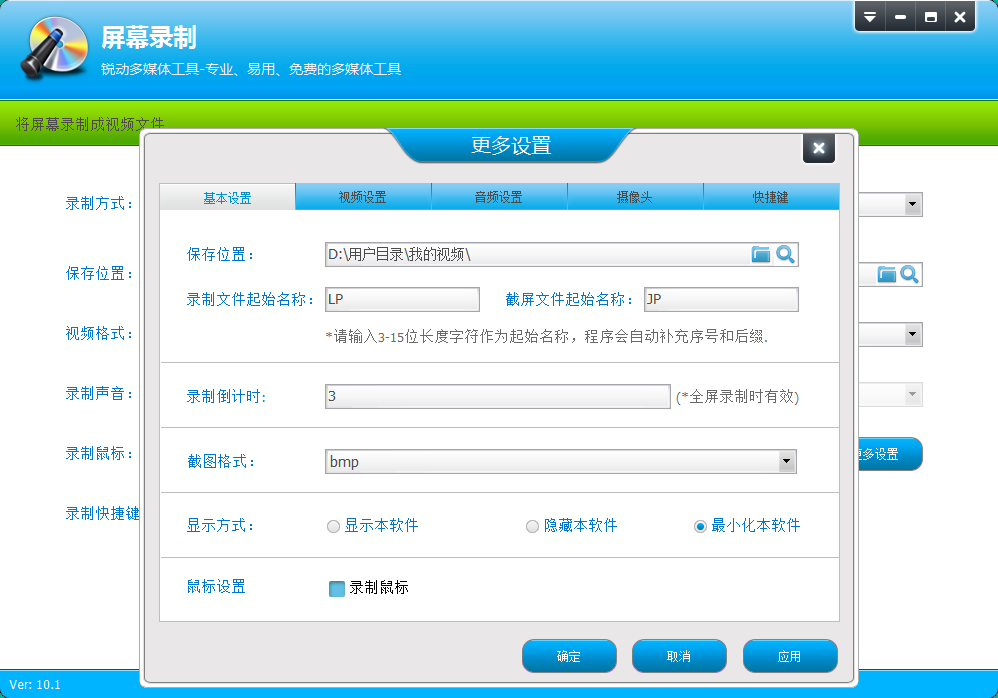Click the main window's save location folder icon
The height and width of the screenshot is (698, 998).
(887, 274)
